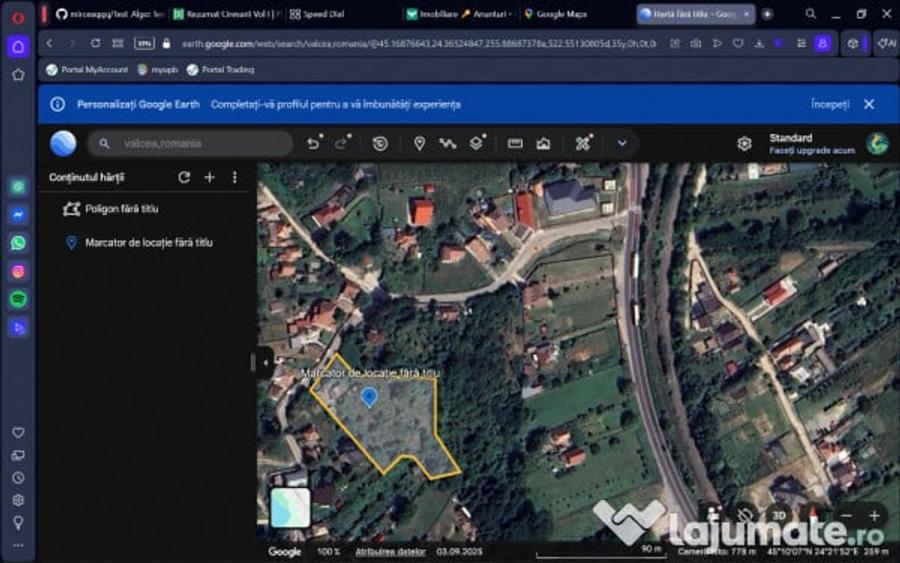Toggle the 3D view button
The width and height of the screenshot is (900, 563).
778,515
